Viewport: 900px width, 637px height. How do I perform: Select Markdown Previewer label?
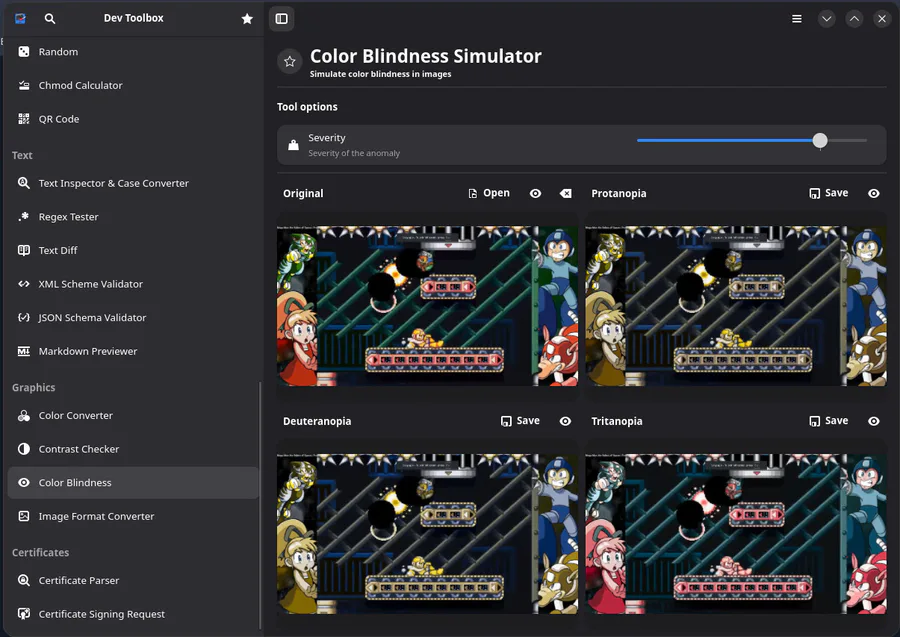click(88, 351)
